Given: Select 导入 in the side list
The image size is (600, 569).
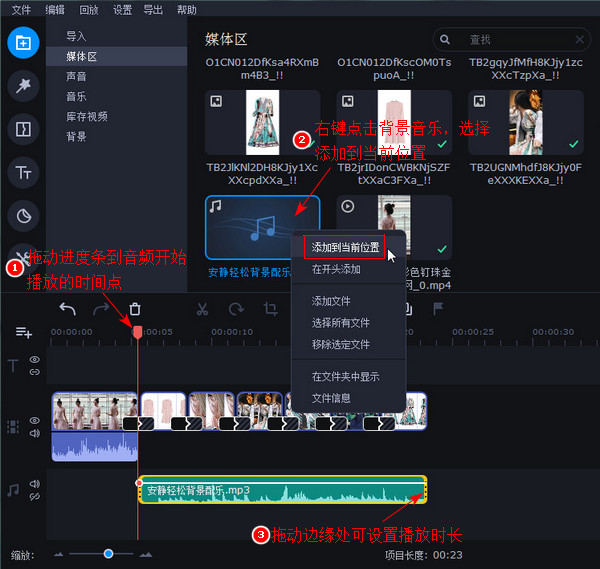Looking at the screenshot, I should [x=116, y=36].
